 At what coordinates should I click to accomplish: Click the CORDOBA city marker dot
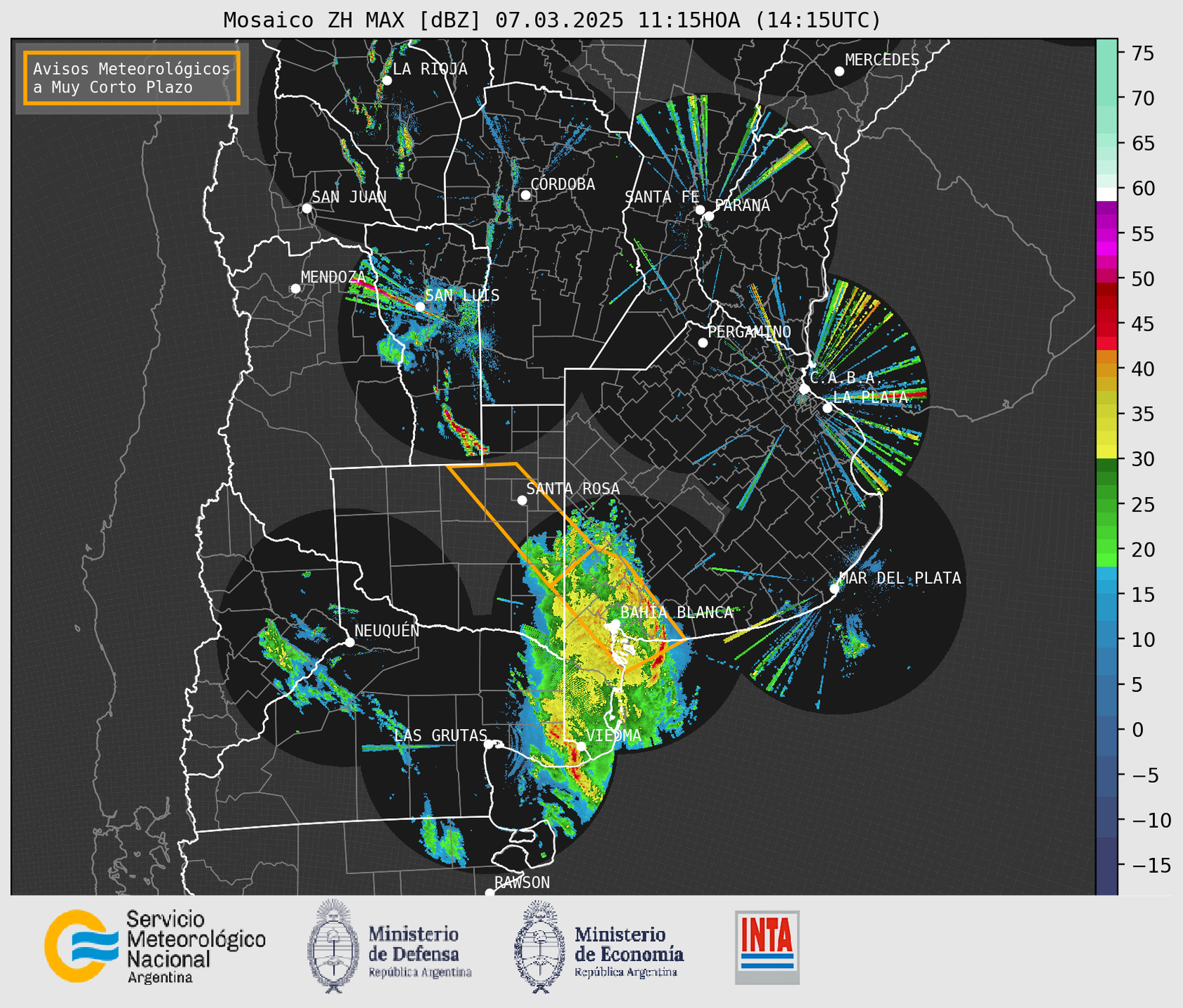[x=525, y=195]
